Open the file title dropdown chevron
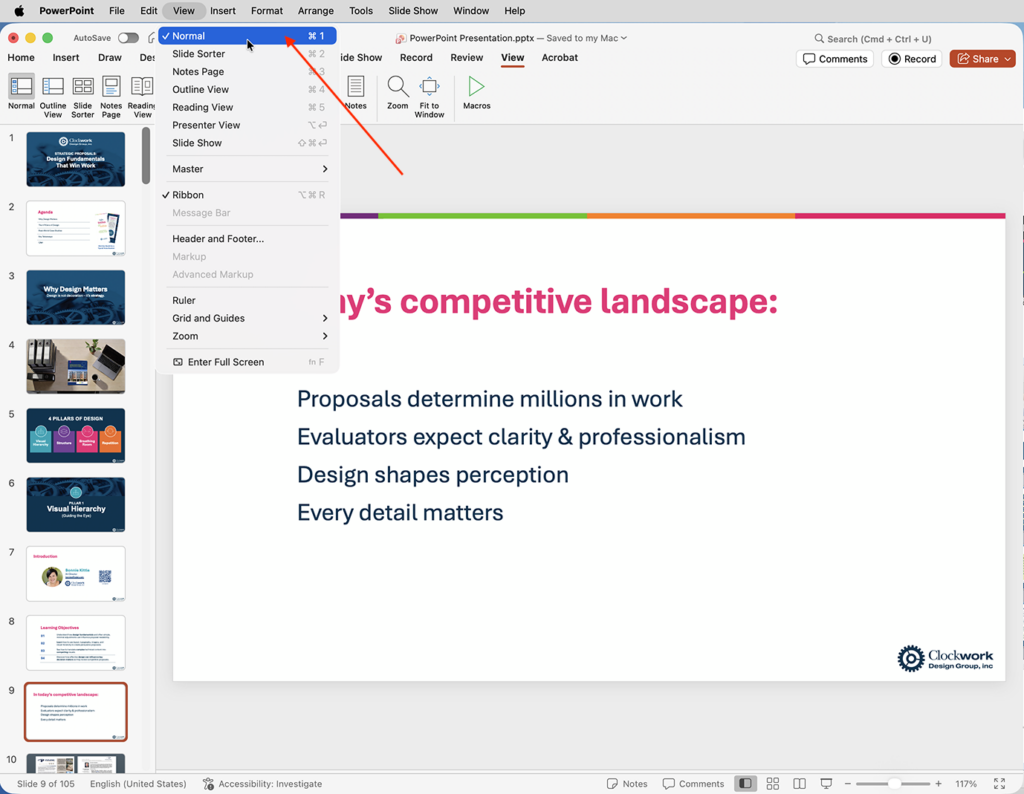 click(624, 38)
